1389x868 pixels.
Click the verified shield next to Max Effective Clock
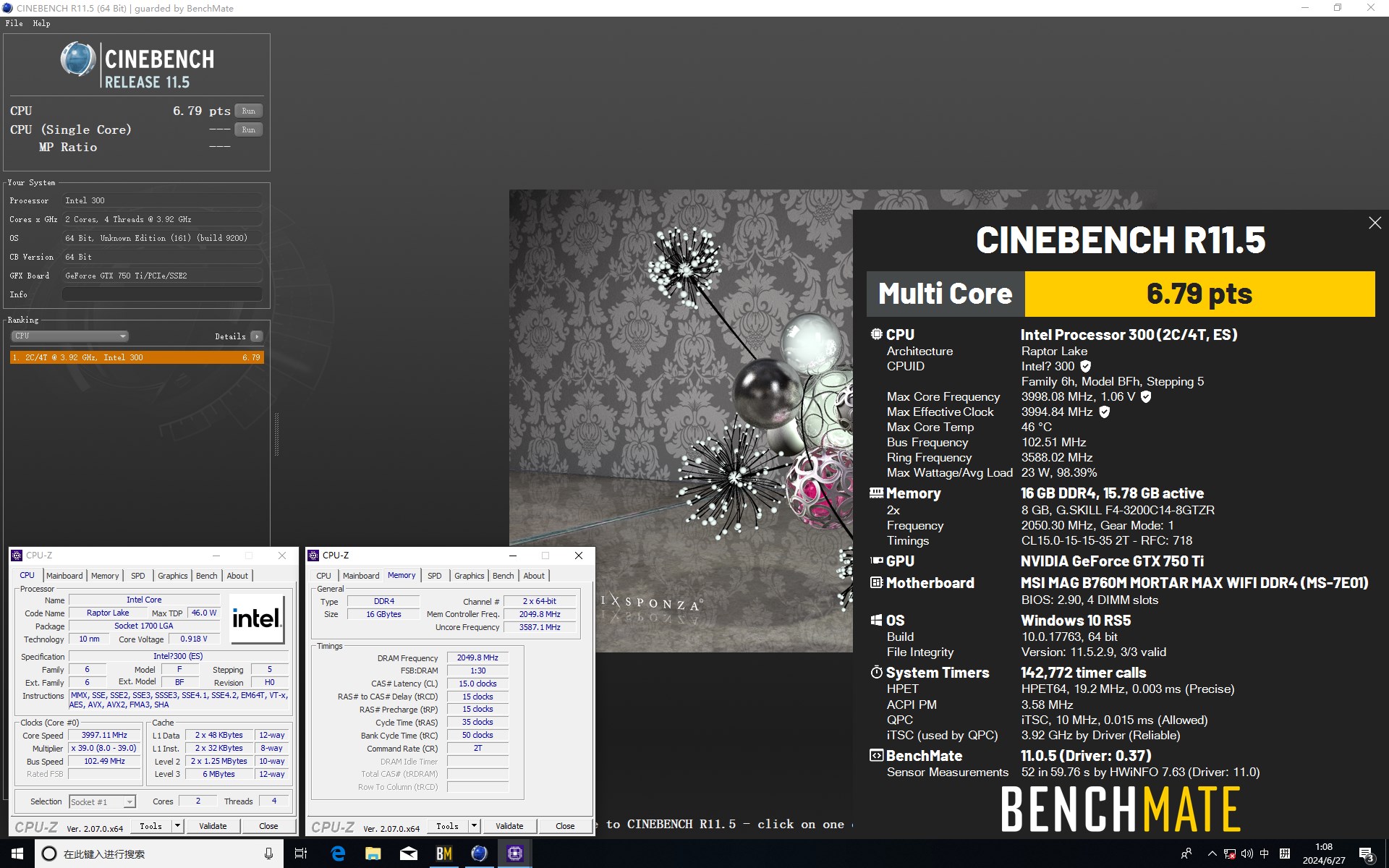tap(1104, 412)
